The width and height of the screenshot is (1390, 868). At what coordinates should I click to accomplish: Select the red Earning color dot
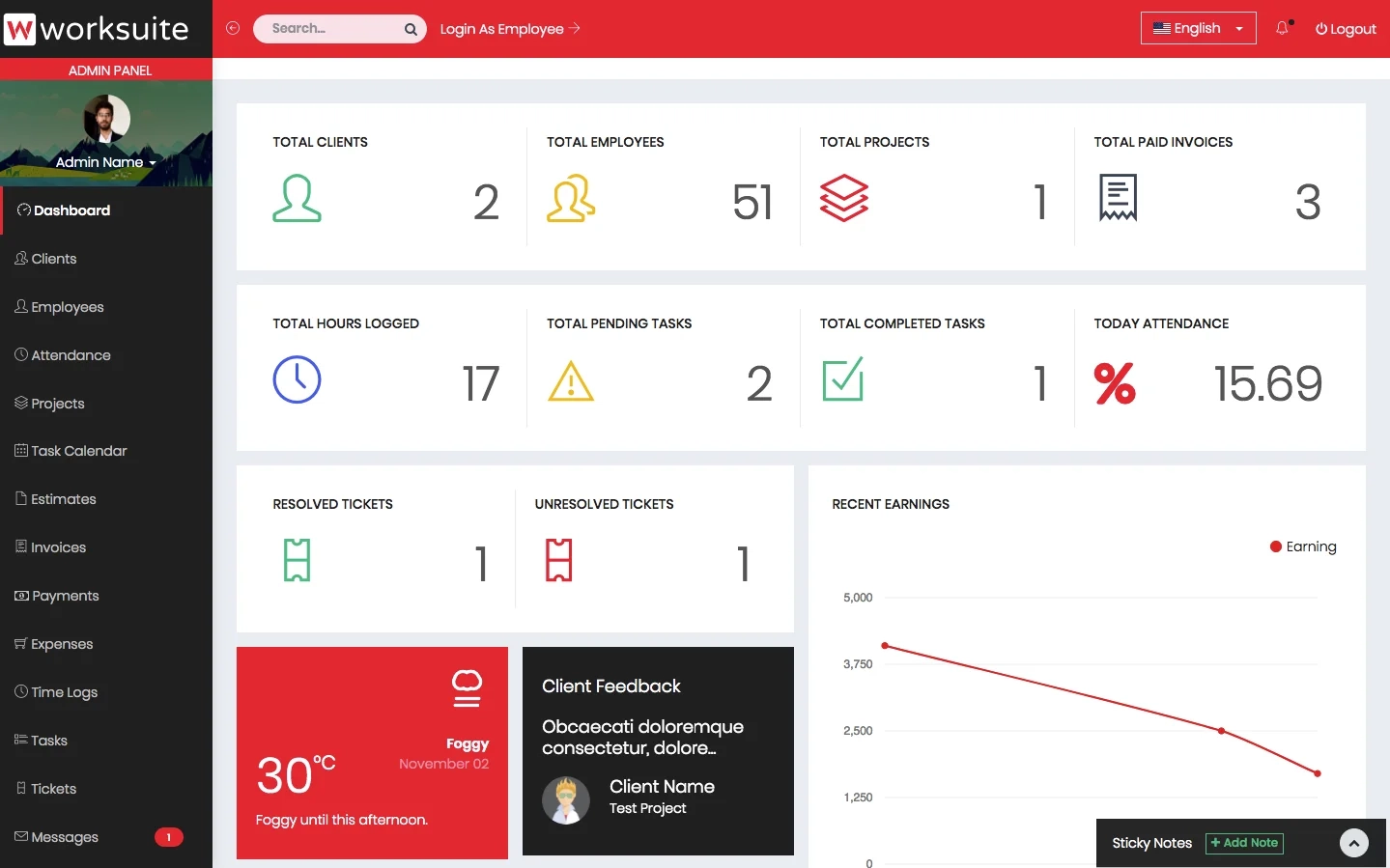(1274, 546)
